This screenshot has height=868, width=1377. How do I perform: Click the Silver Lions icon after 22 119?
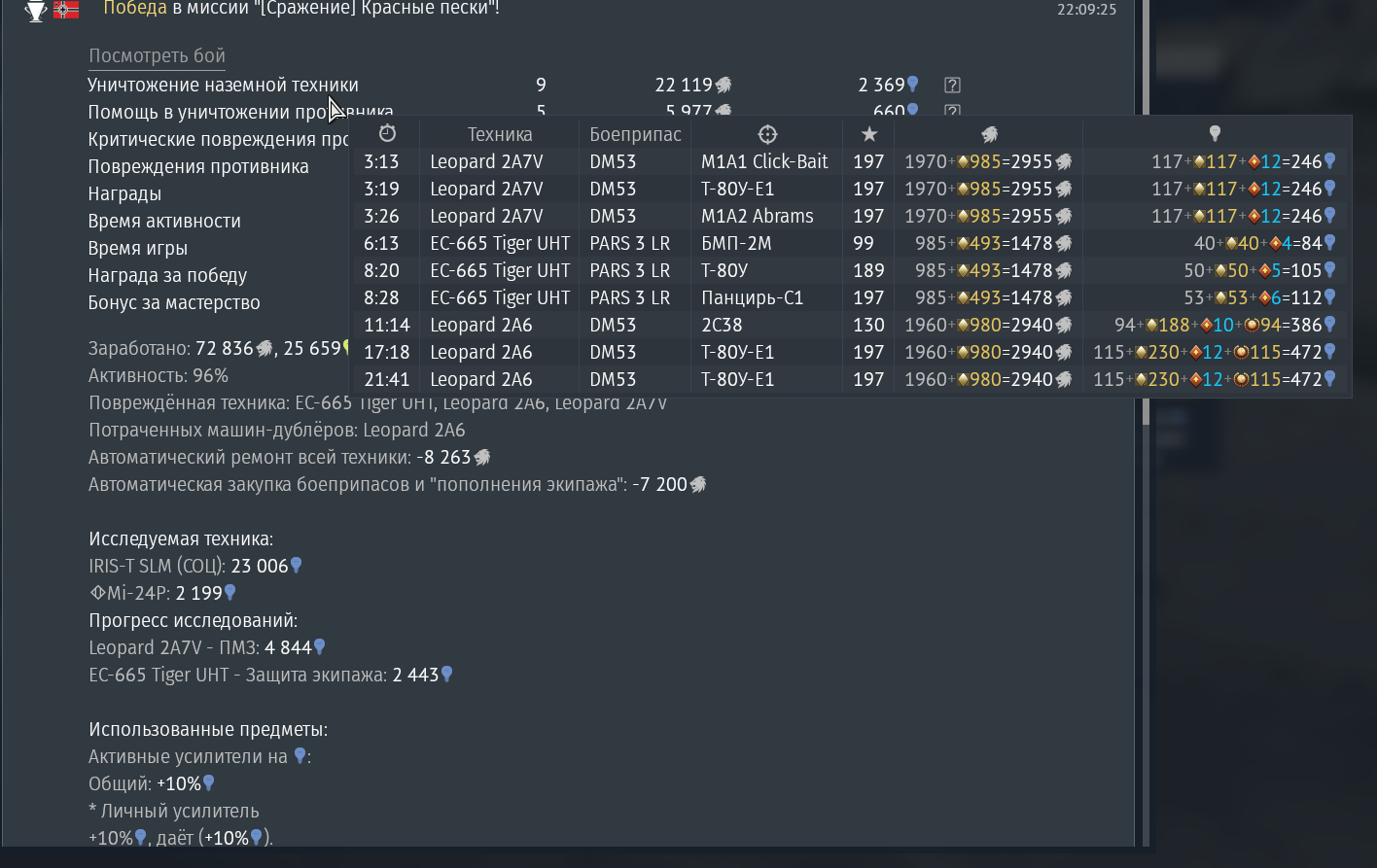click(x=724, y=86)
